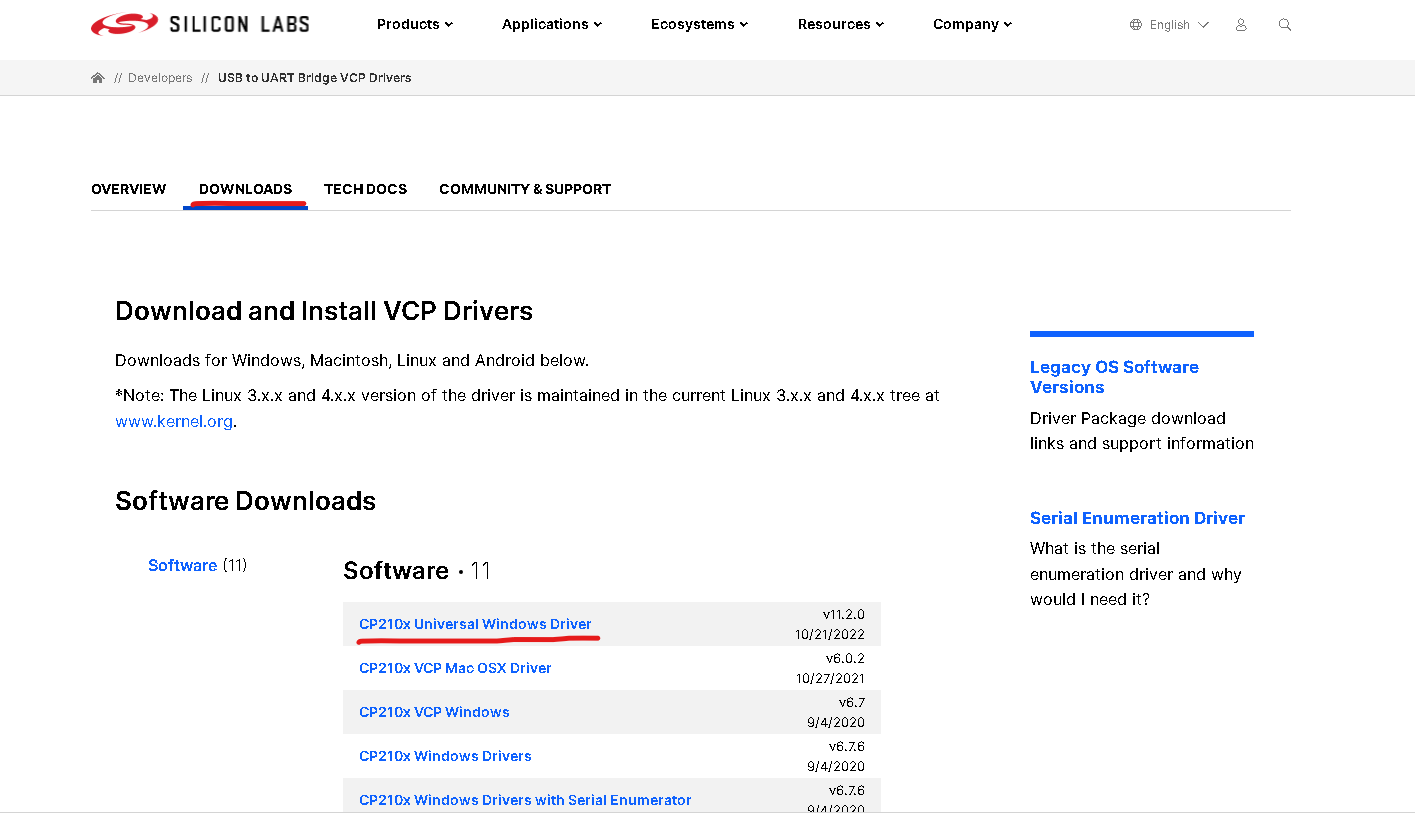Click Download and Install VCP Drivers heading

(324, 311)
